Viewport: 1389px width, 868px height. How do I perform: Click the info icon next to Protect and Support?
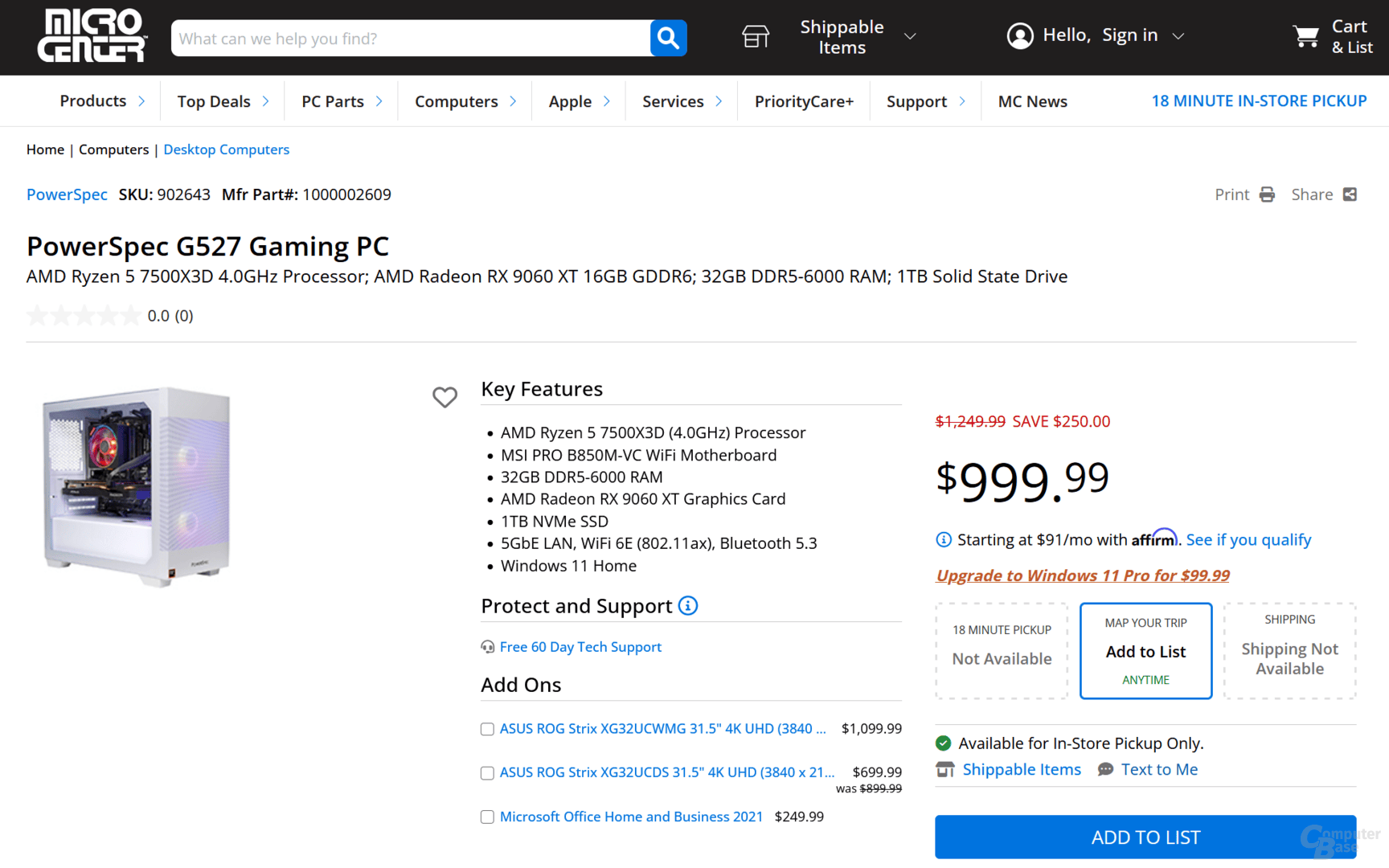tap(688, 606)
